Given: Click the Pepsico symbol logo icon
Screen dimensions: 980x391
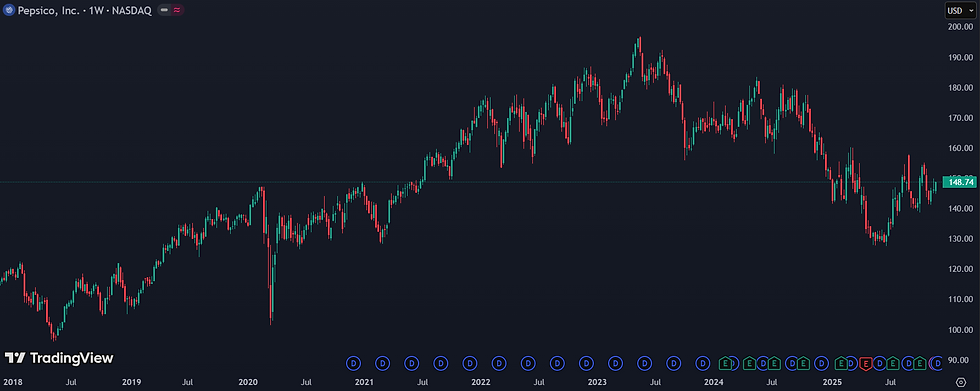Looking at the screenshot, I should coord(9,10).
